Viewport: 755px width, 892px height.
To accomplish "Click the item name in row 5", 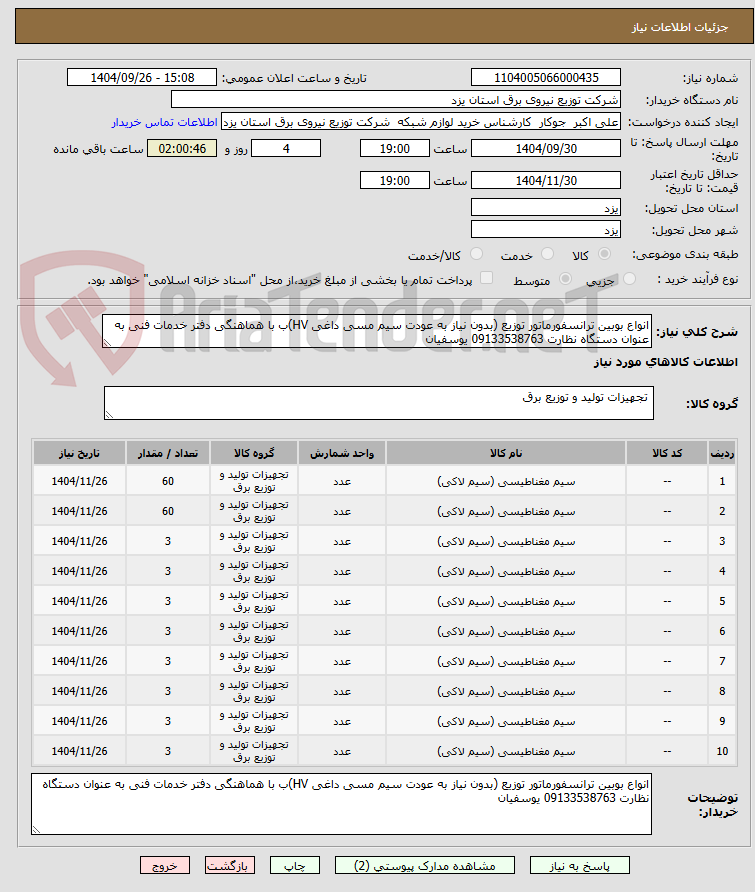I will pyautogui.click(x=506, y=601).
